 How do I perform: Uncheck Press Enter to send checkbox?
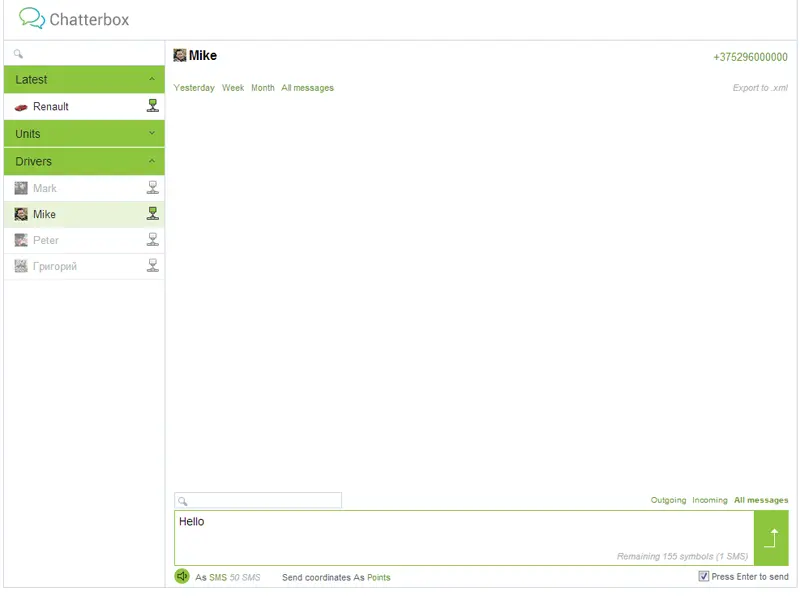click(x=704, y=576)
